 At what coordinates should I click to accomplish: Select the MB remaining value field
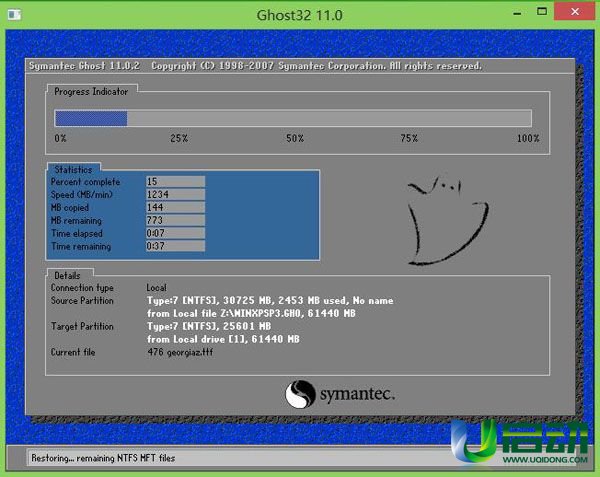175,220
